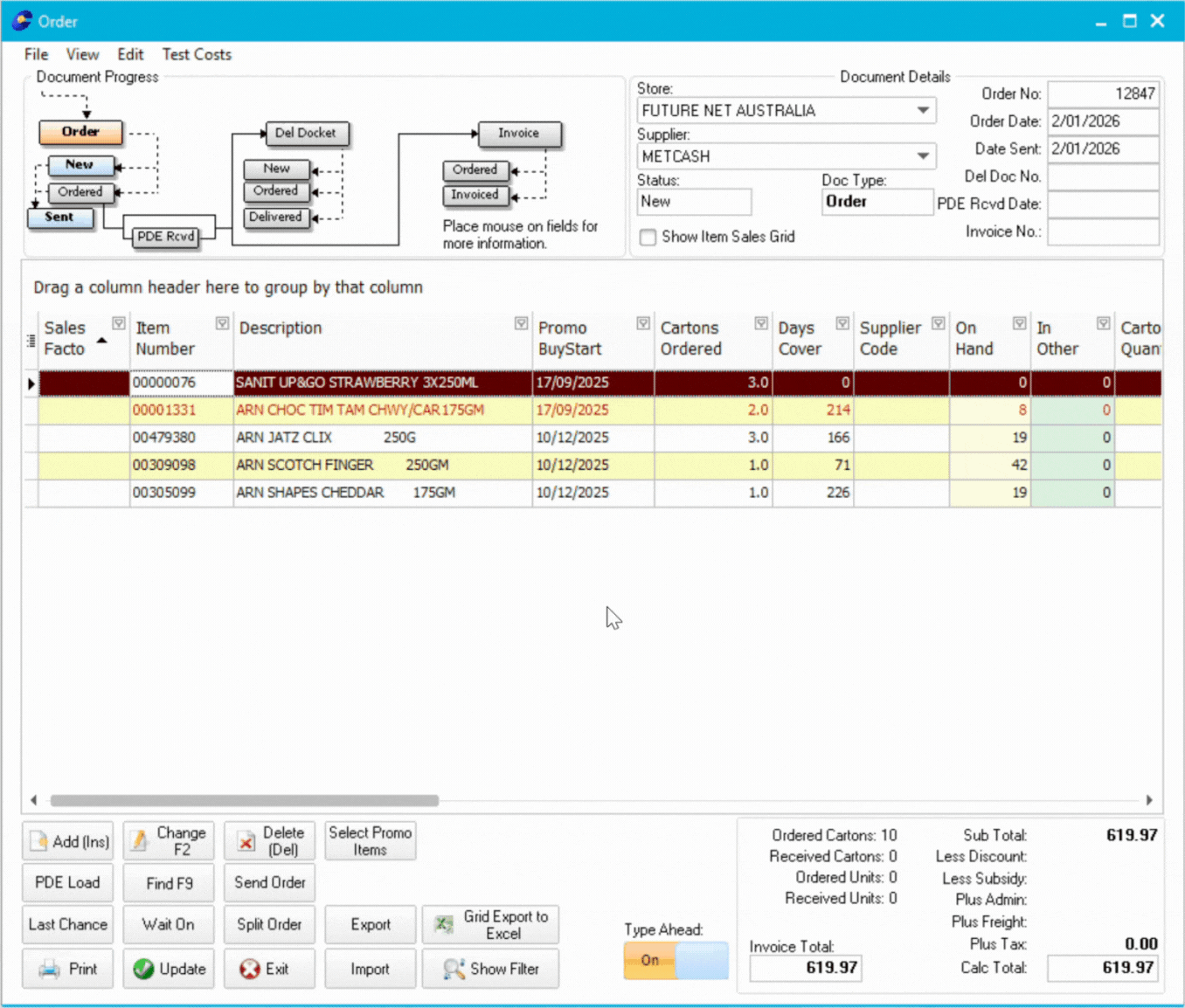Open the File menu
This screenshot has height=1008, width=1185.
pos(36,54)
